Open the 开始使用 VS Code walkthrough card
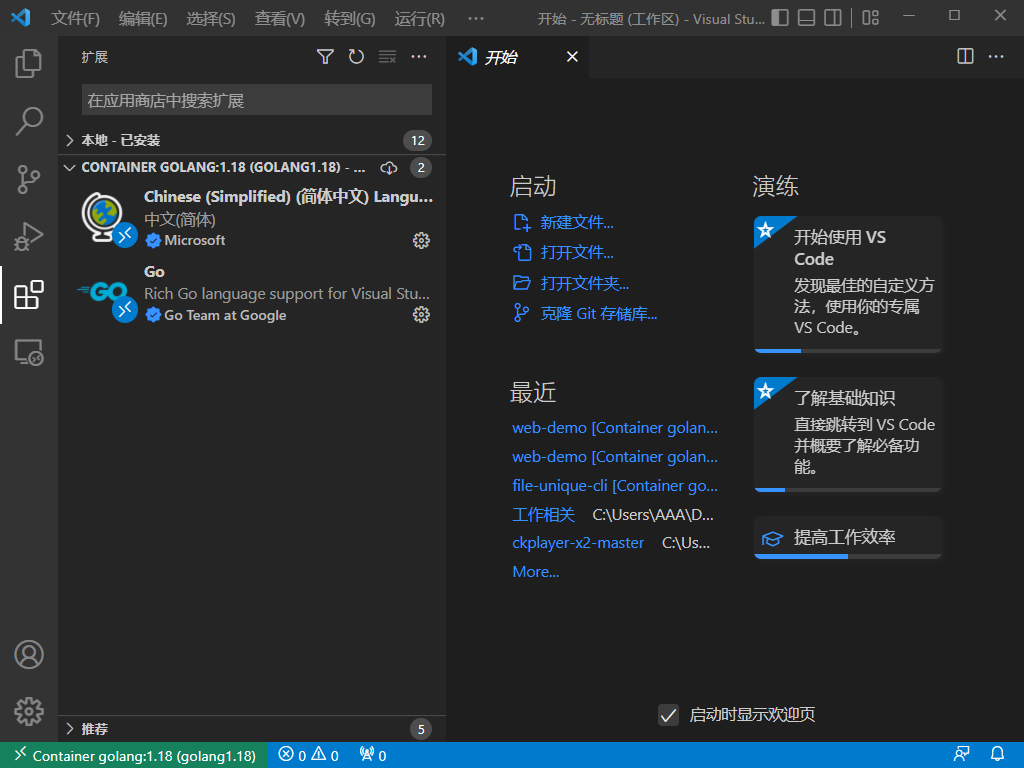The image size is (1024, 768). tap(848, 284)
